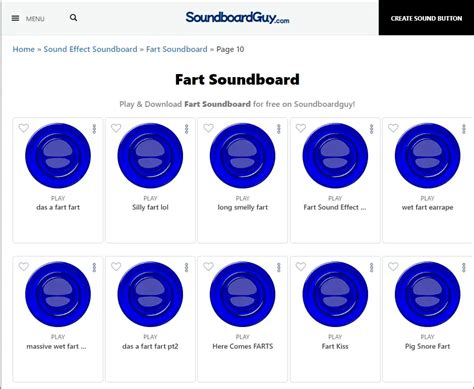Favorite the 'das a fart fart pt2' sound
Screen dimensions: 474x389
pyautogui.click(x=116, y=267)
